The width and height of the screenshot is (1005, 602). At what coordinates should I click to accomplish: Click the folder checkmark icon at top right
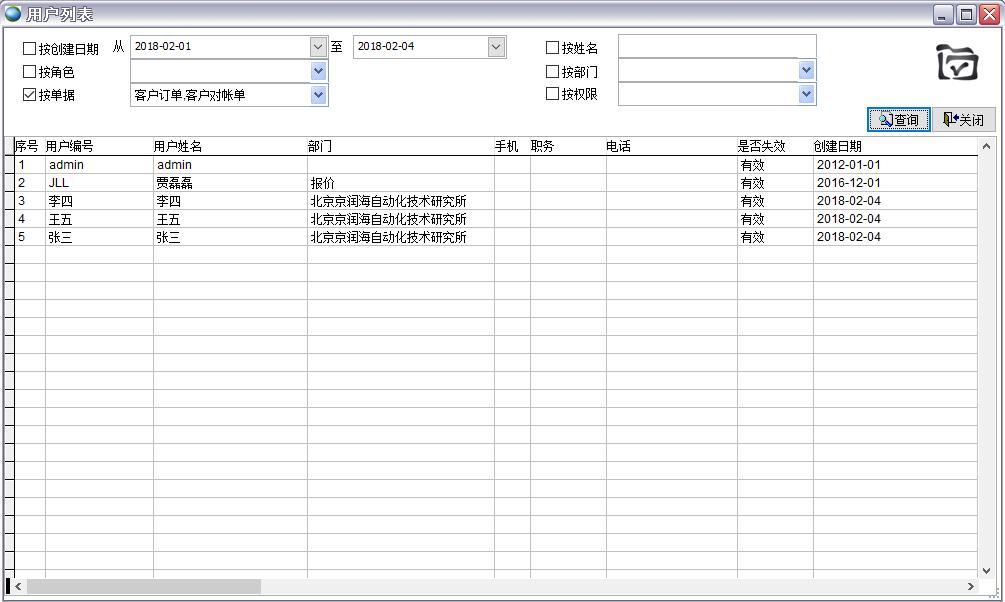coord(957,62)
